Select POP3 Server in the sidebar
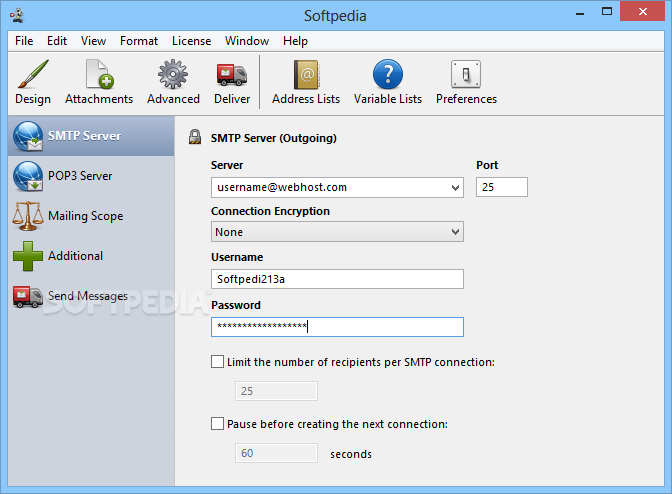Screen dimensions: 672x494 point(91,176)
